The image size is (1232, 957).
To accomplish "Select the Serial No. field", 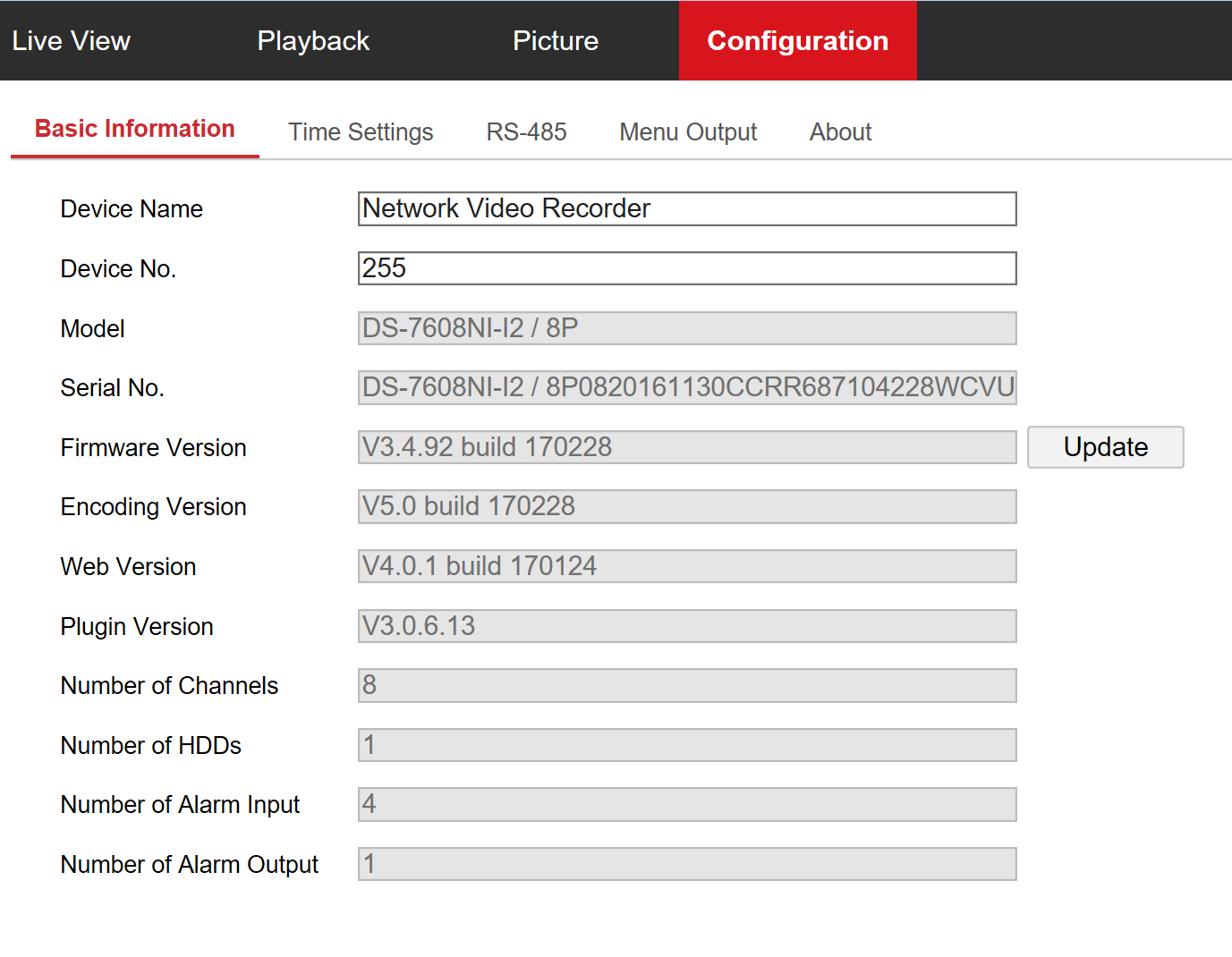I will coord(686,387).
